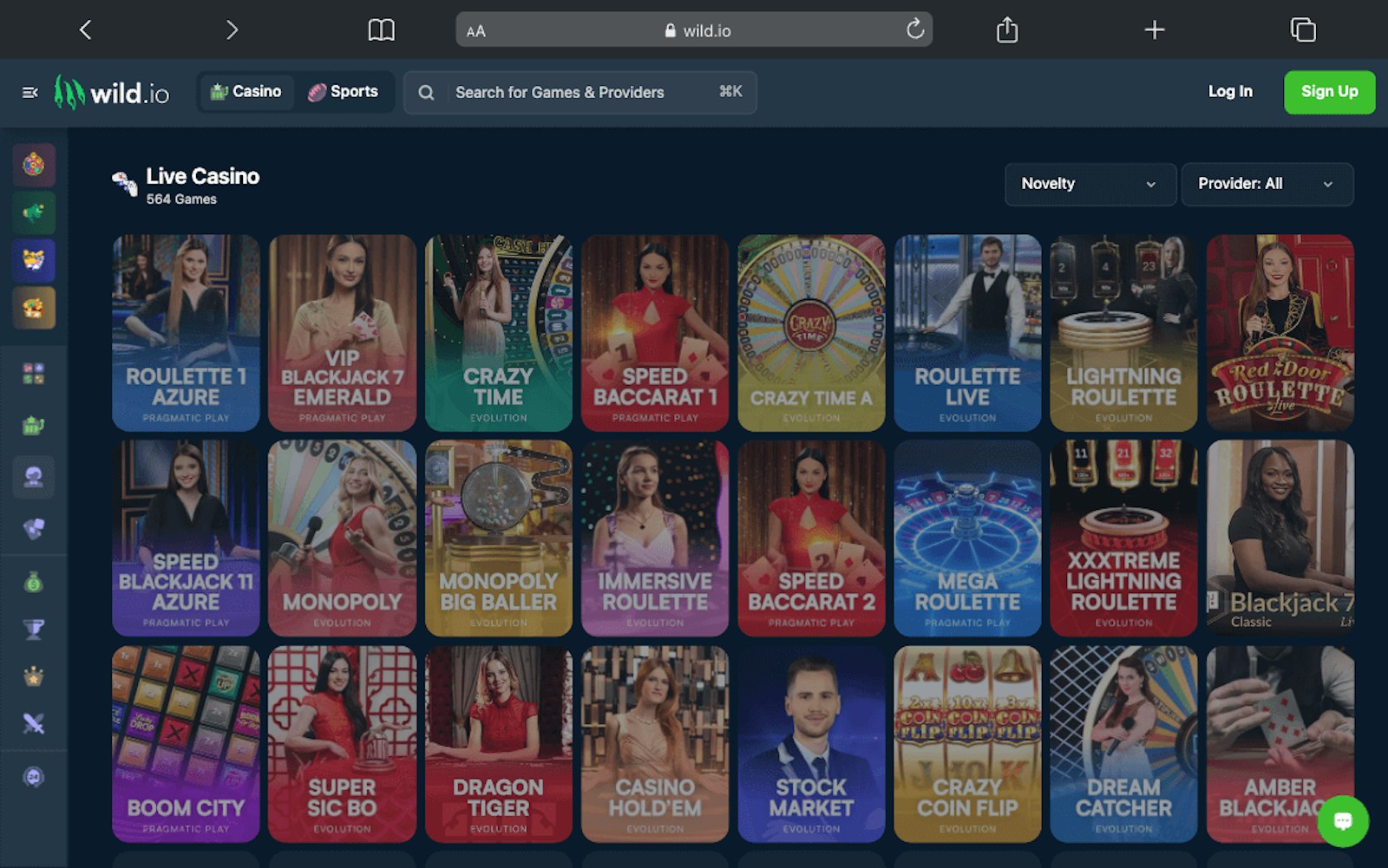Select the dice games icon in sidebar

coord(33,530)
